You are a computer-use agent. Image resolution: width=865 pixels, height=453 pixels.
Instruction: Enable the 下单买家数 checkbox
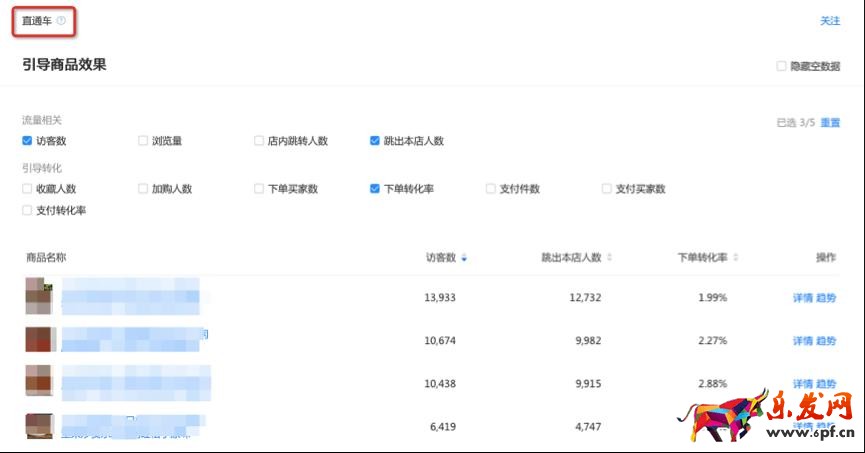[259, 189]
